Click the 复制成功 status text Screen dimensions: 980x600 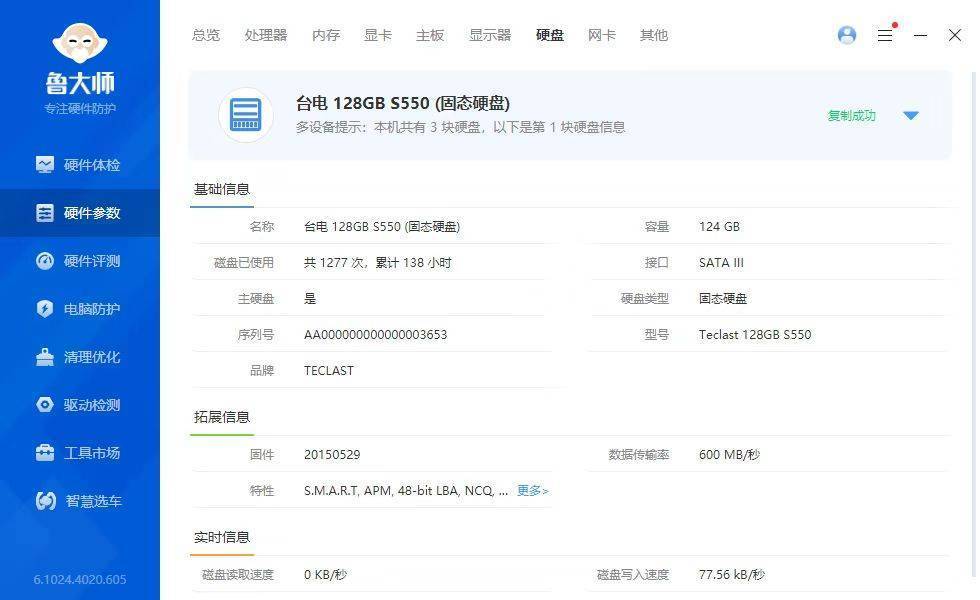click(851, 116)
